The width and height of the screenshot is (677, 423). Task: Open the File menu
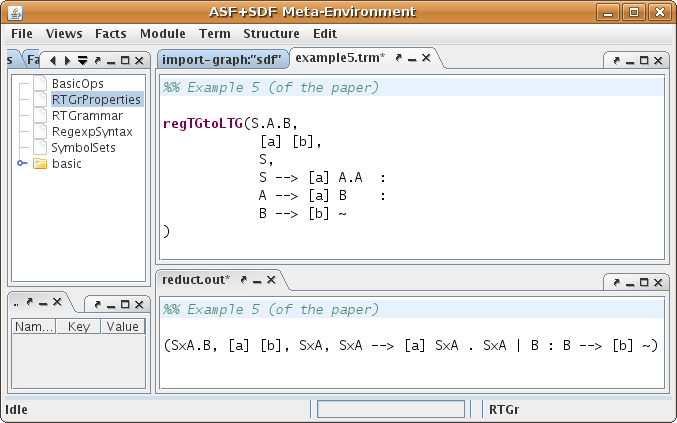pyautogui.click(x=22, y=34)
